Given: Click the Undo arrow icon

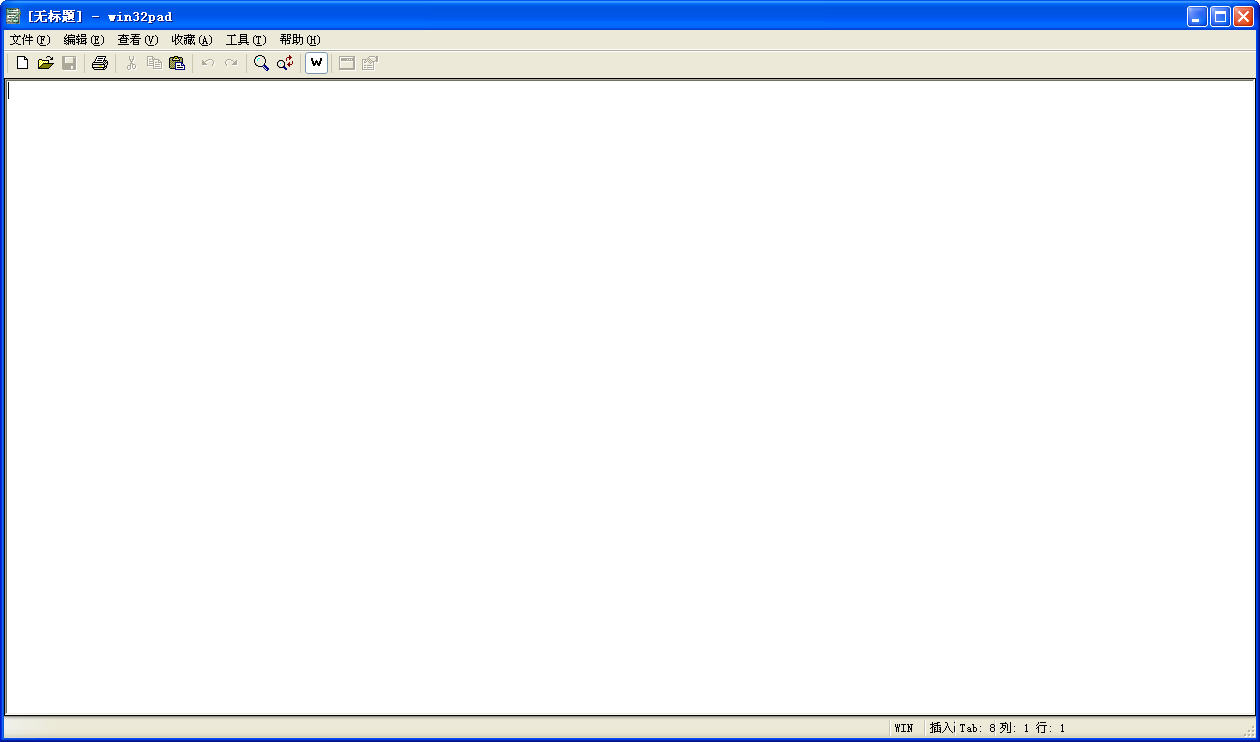Looking at the screenshot, I should pos(208,63).
